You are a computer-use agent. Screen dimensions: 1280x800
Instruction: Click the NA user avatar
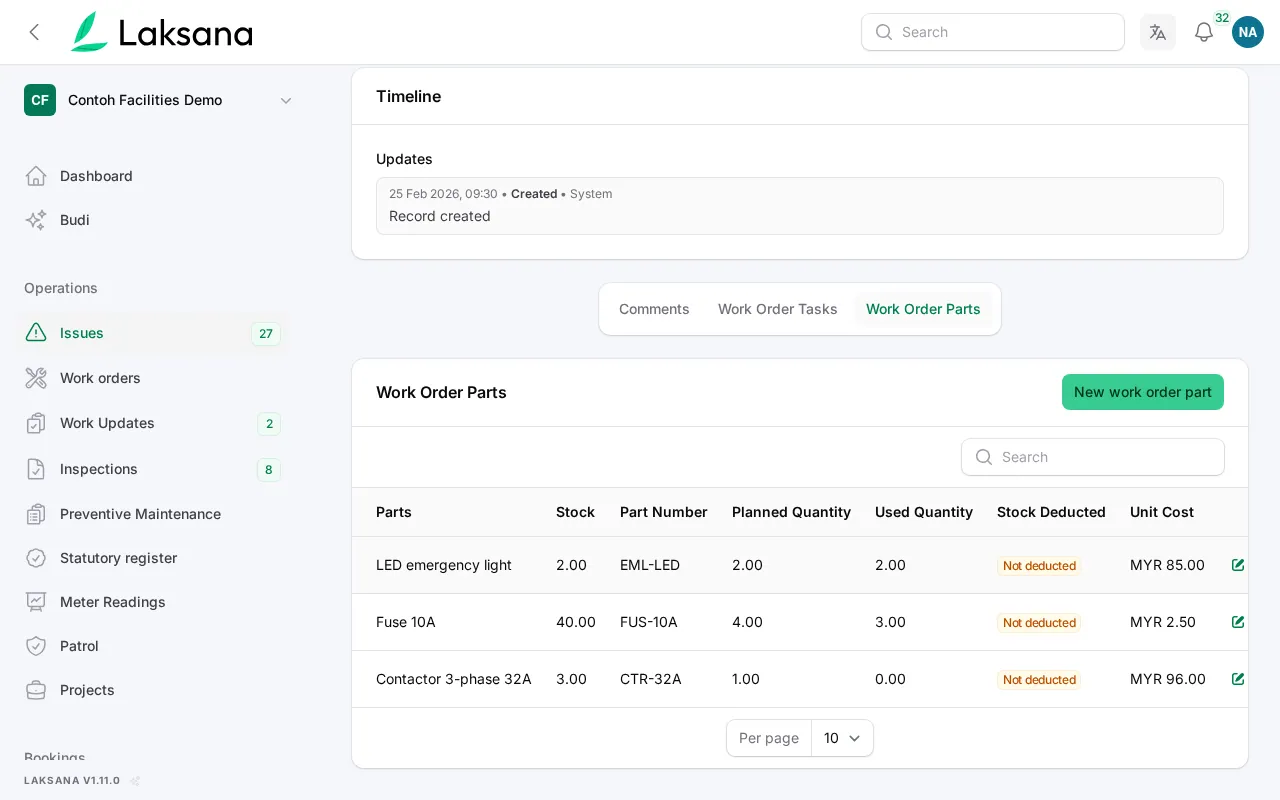click(1248, 32)
